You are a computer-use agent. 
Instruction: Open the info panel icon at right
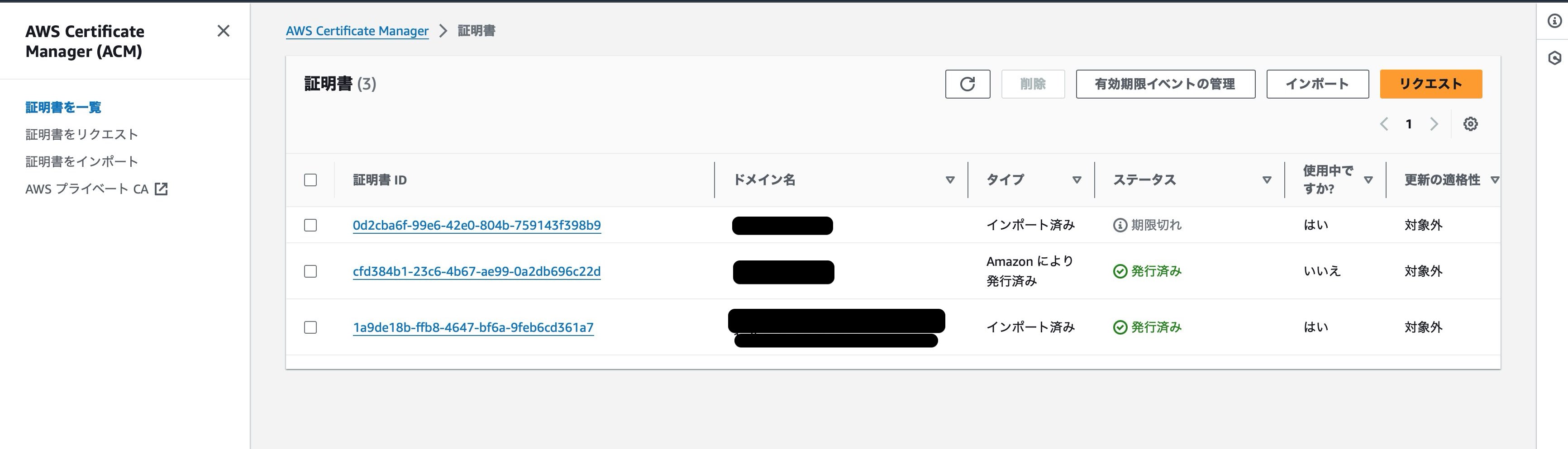tap(1554, 21)
